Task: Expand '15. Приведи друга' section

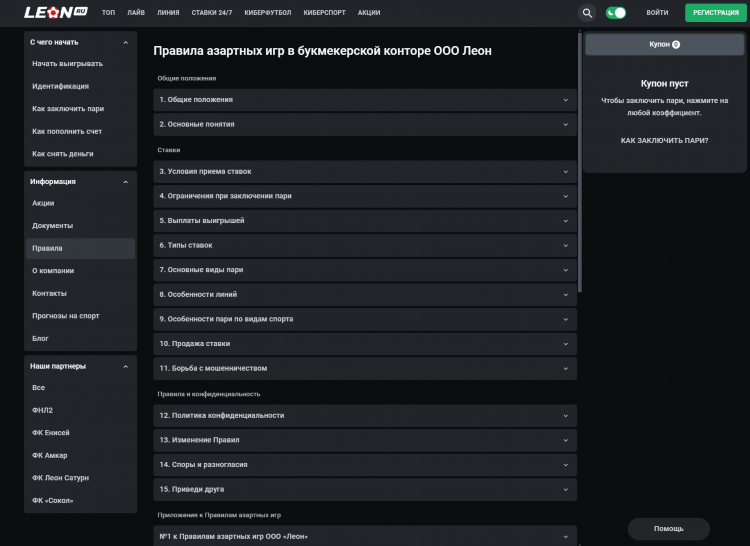Action: [365, 490]
